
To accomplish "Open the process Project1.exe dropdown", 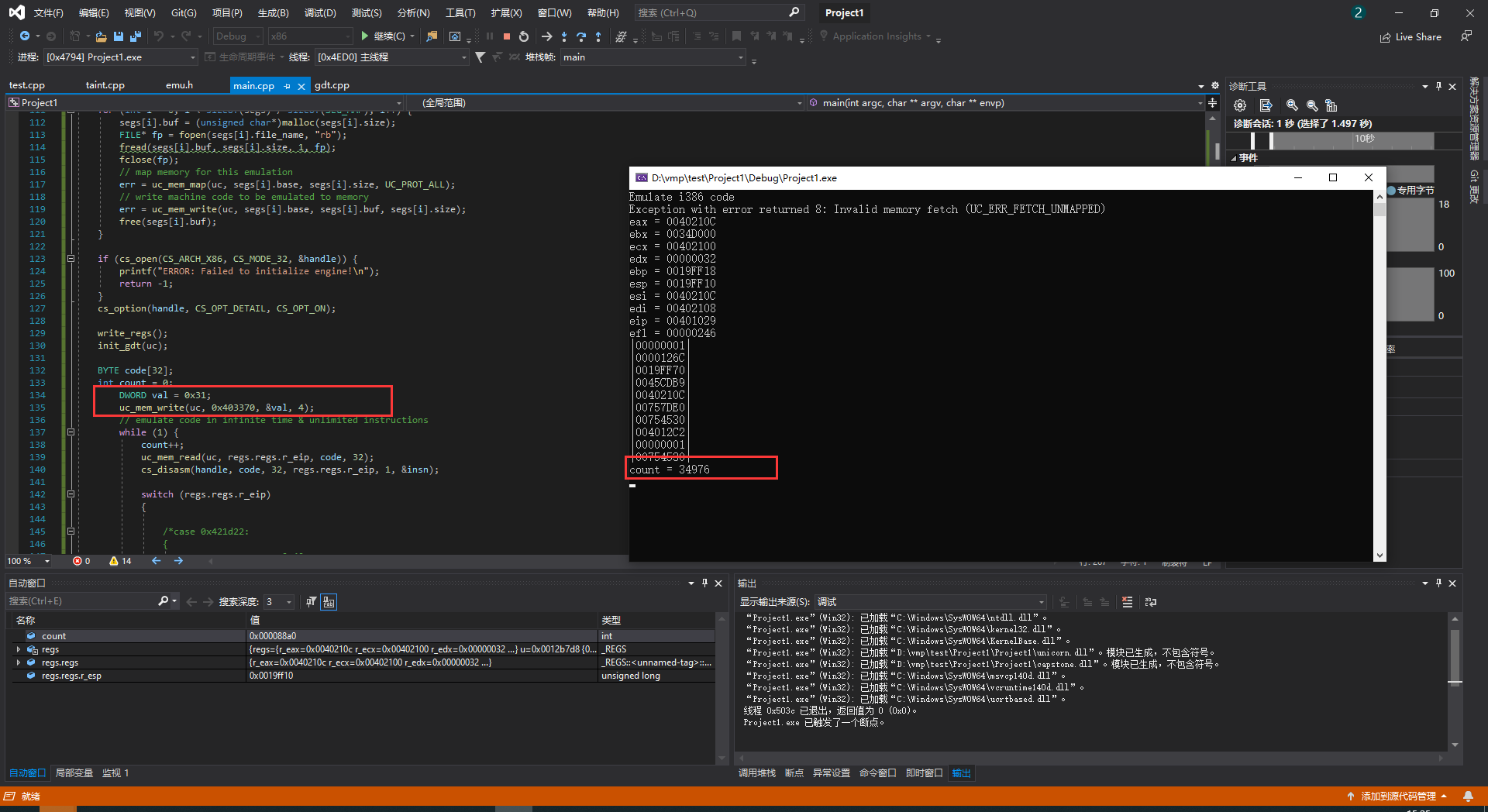I will click(120, 57).
